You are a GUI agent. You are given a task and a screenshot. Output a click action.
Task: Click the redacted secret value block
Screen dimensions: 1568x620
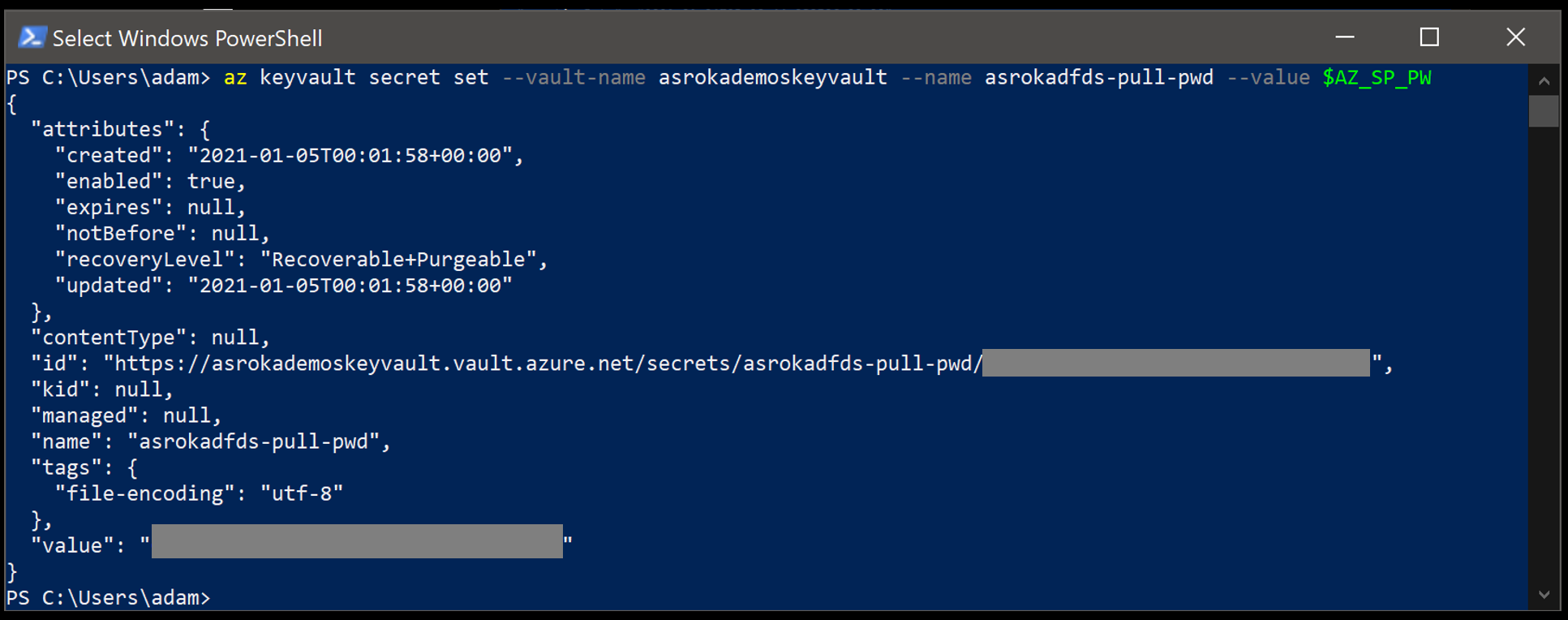pos(357,541)
